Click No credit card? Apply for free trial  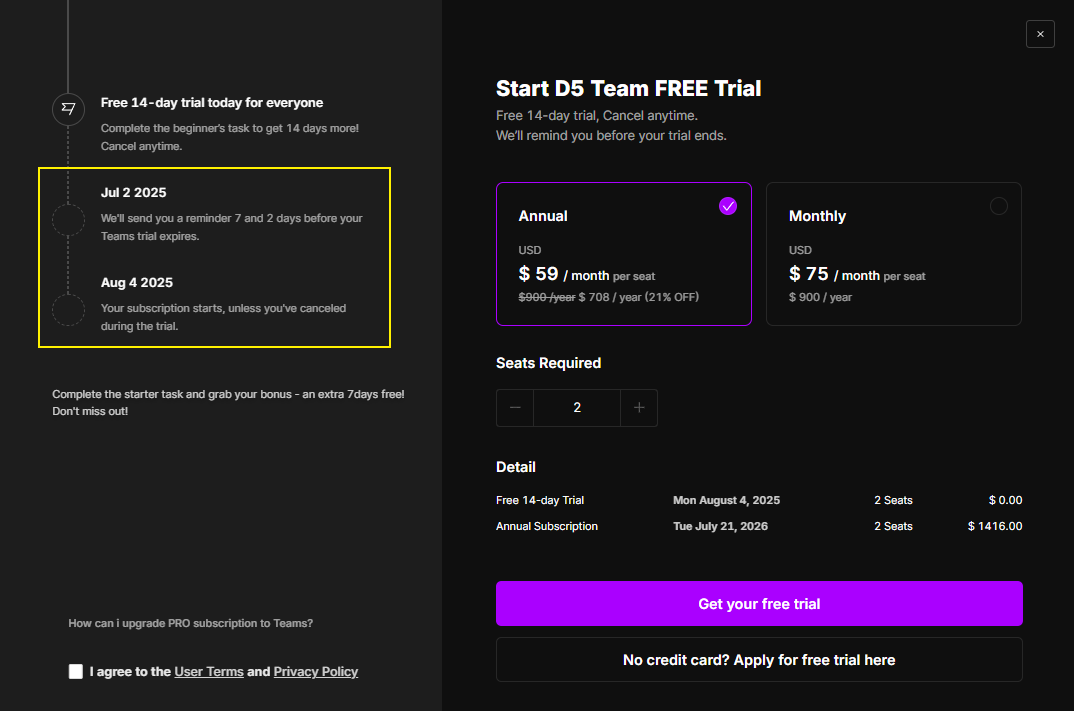point(759,660)
